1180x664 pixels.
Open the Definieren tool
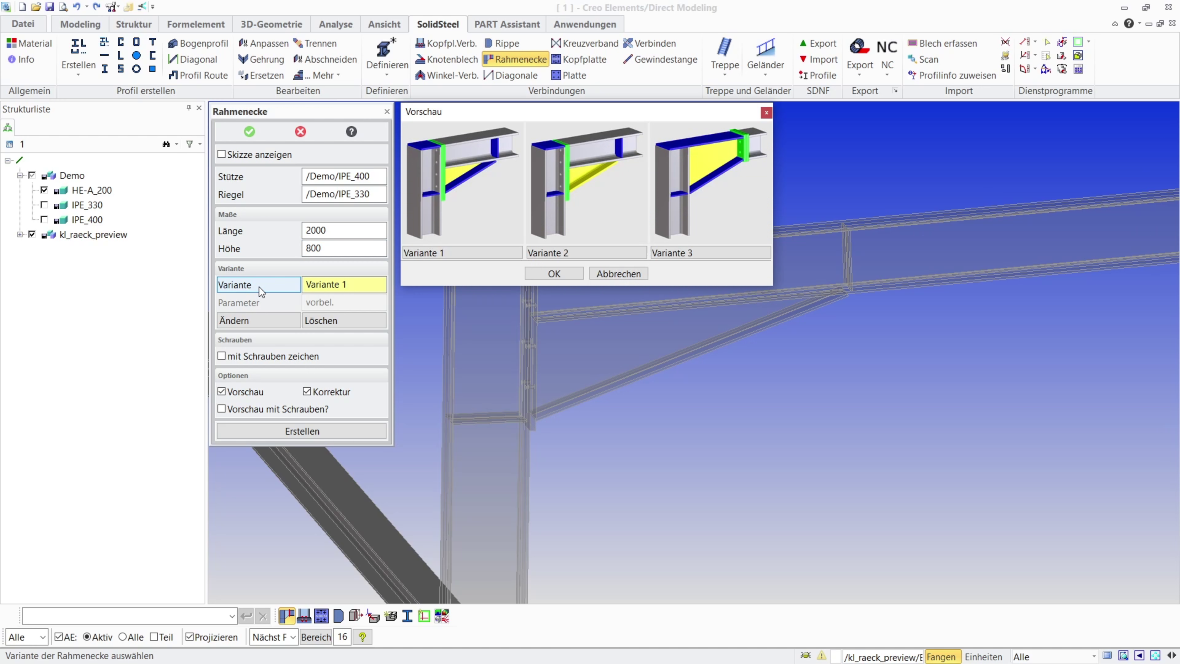click(387, 55)
